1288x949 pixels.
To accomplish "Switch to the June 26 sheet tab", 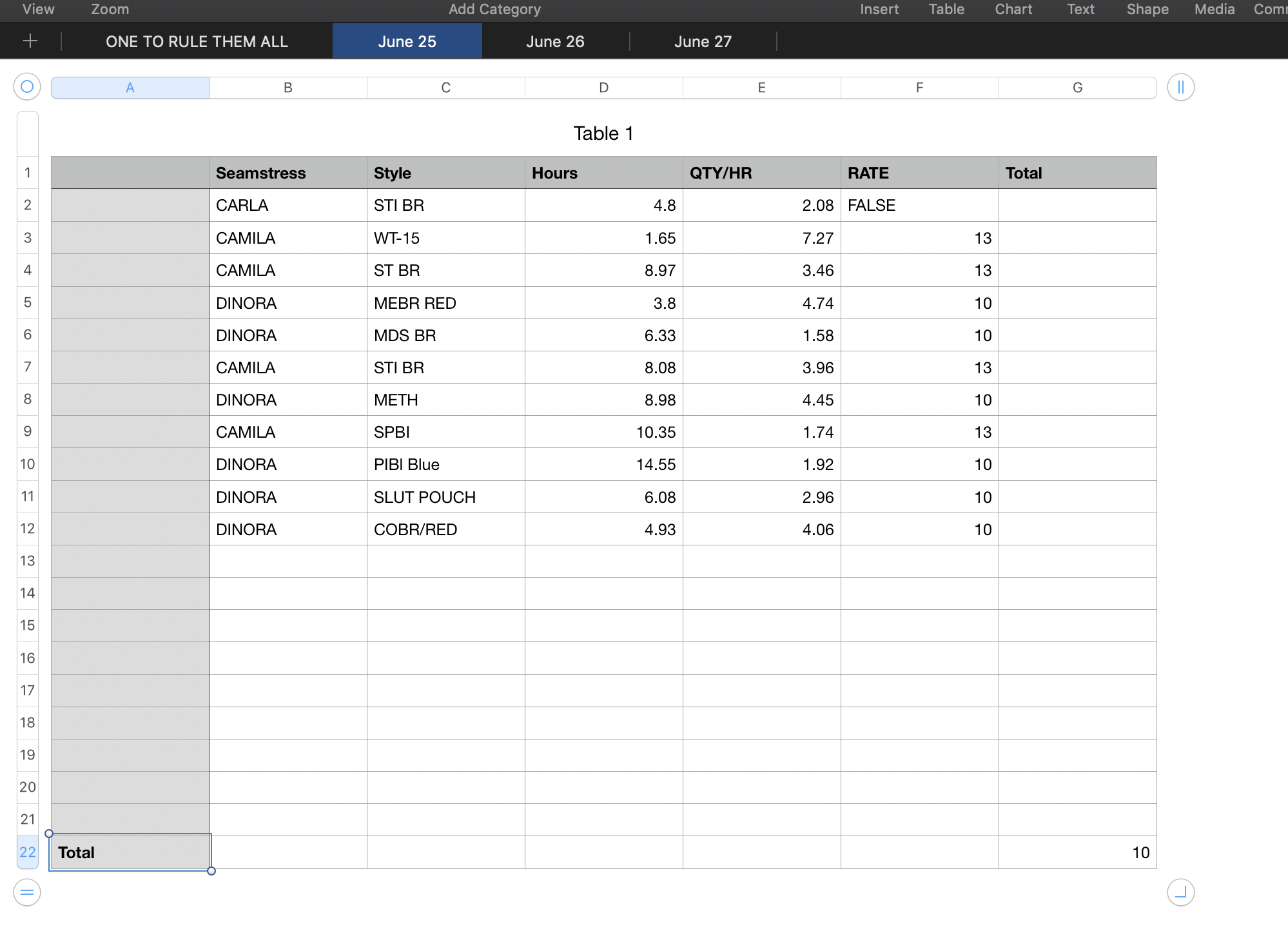I will pos(554,41).
